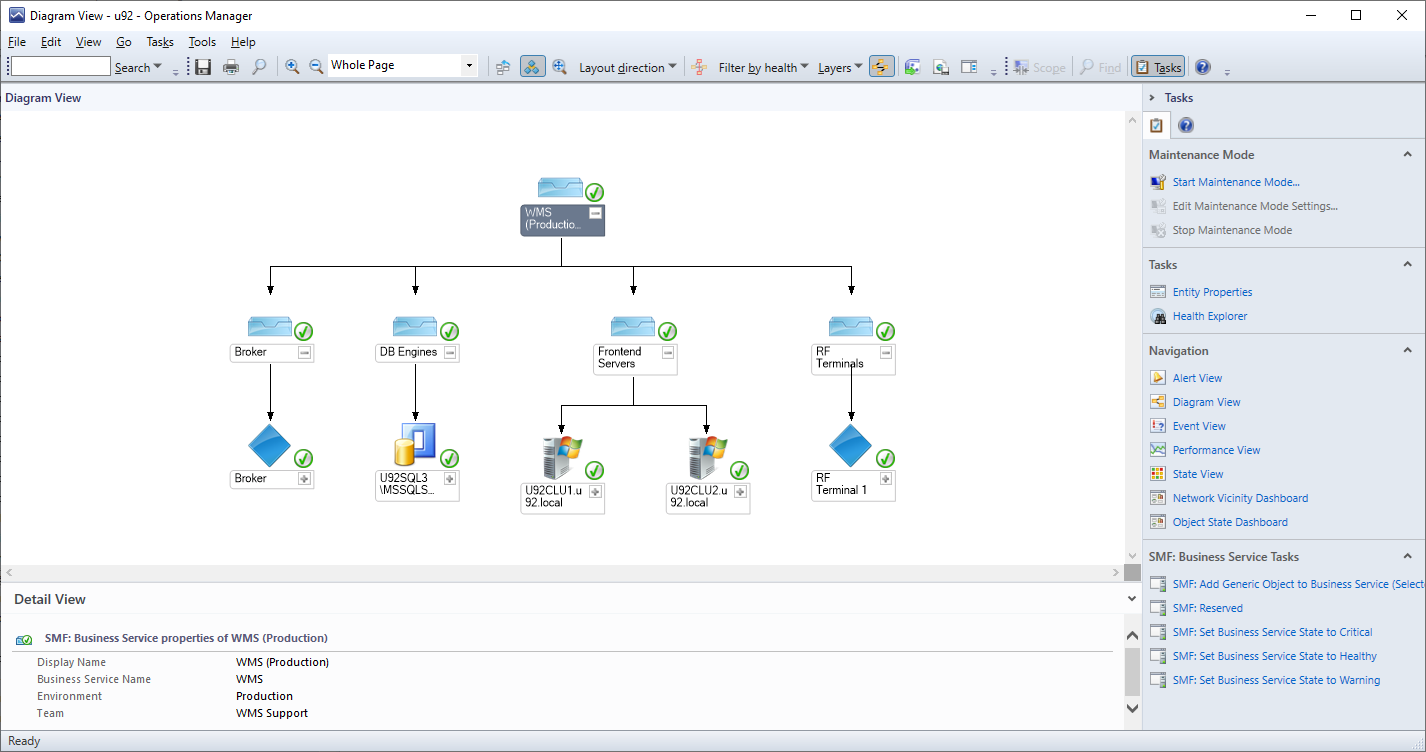
Task: Toggle the highlighted auto-layout diagram icon
Action: click(x=533, y=67)
